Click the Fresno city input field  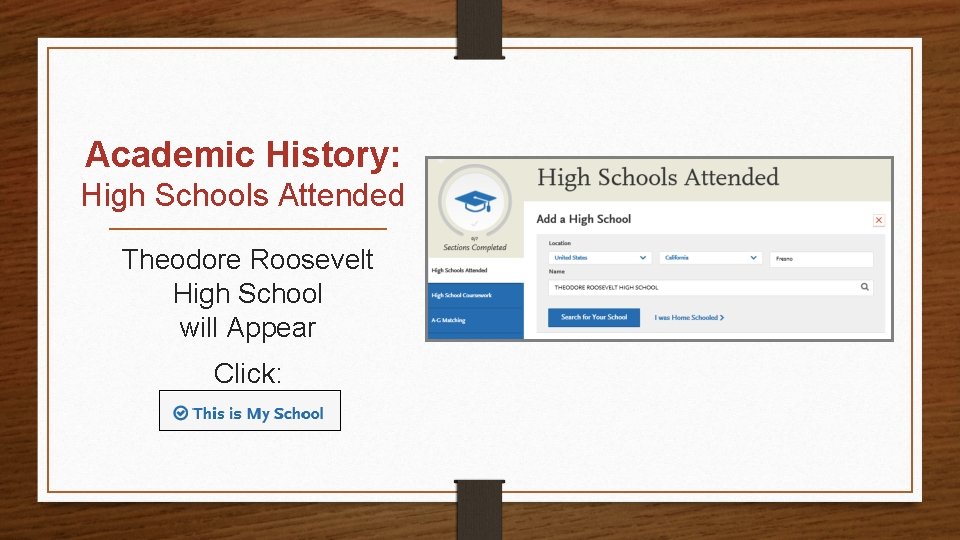tap(821, 259)
